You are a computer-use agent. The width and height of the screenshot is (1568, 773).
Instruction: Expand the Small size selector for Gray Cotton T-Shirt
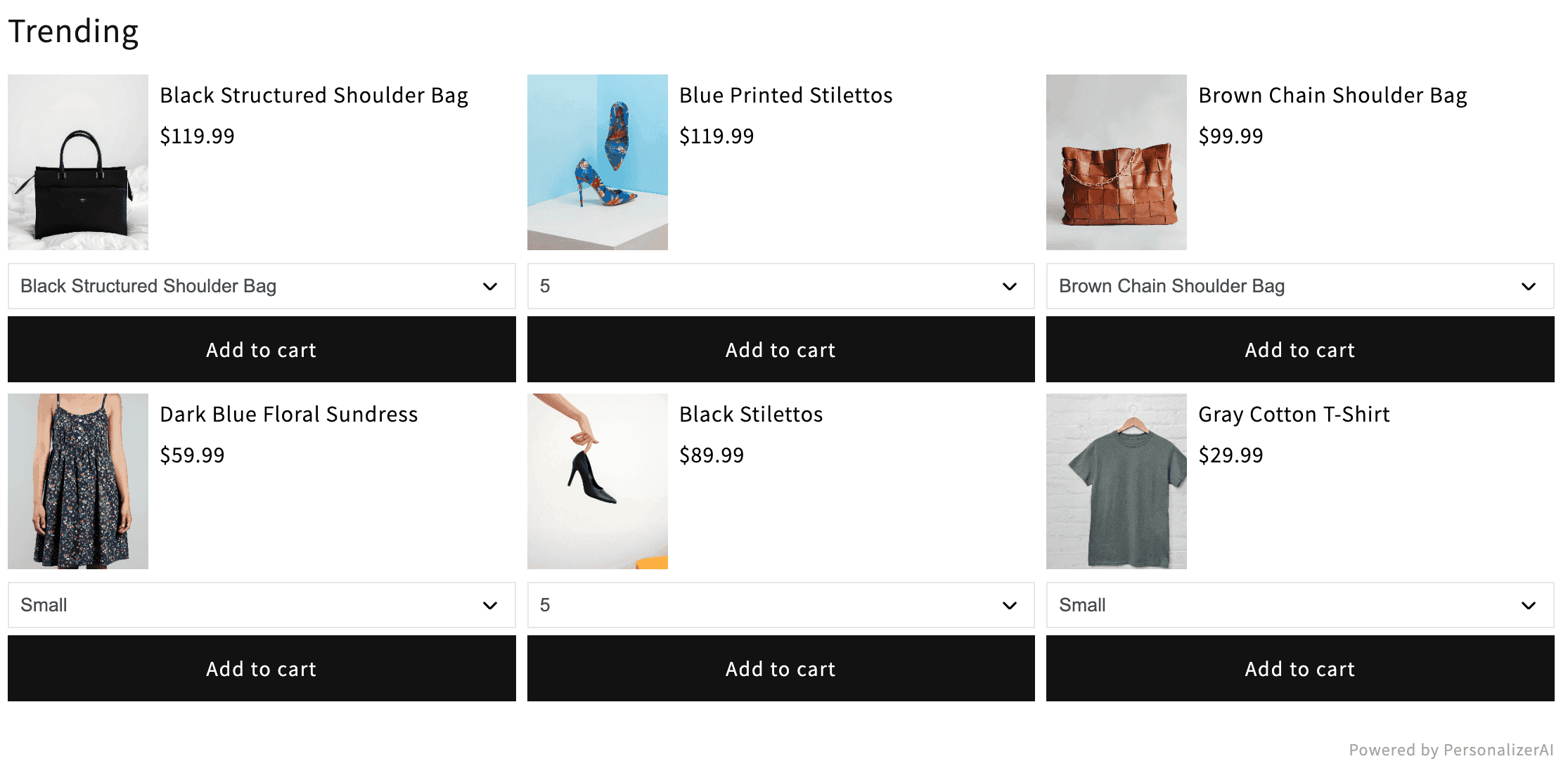pos(1299,605)
